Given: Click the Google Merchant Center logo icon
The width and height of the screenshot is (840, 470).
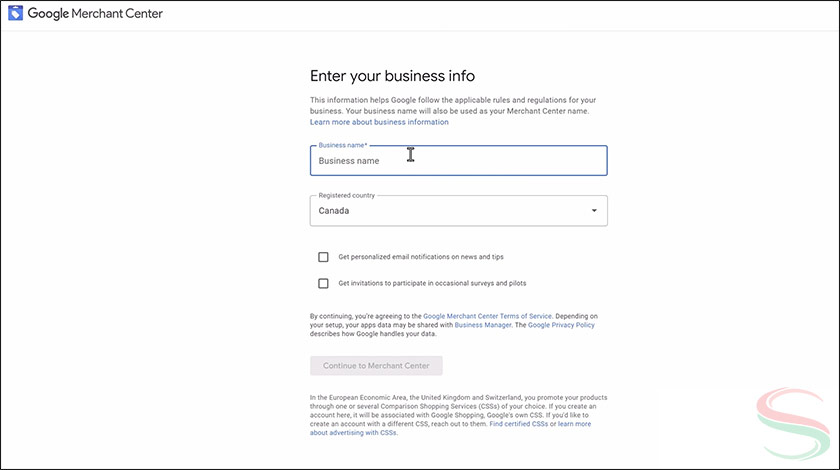Looking at the screenshot, I should point(16,14).
